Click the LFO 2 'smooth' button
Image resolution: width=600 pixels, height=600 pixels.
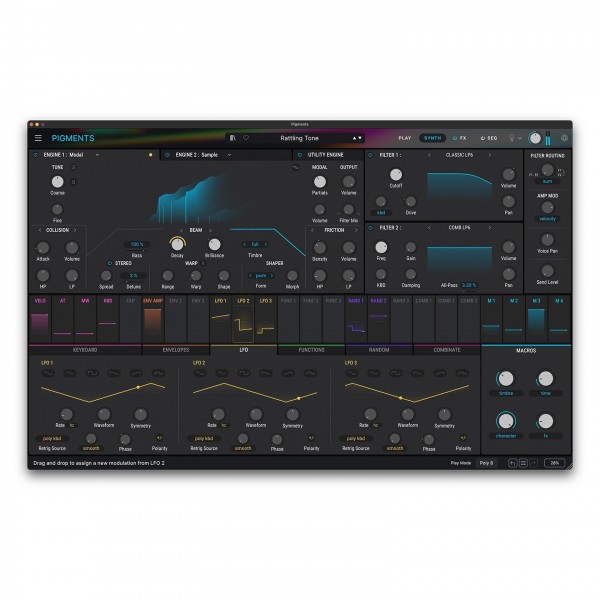click(x=243, y=448)
